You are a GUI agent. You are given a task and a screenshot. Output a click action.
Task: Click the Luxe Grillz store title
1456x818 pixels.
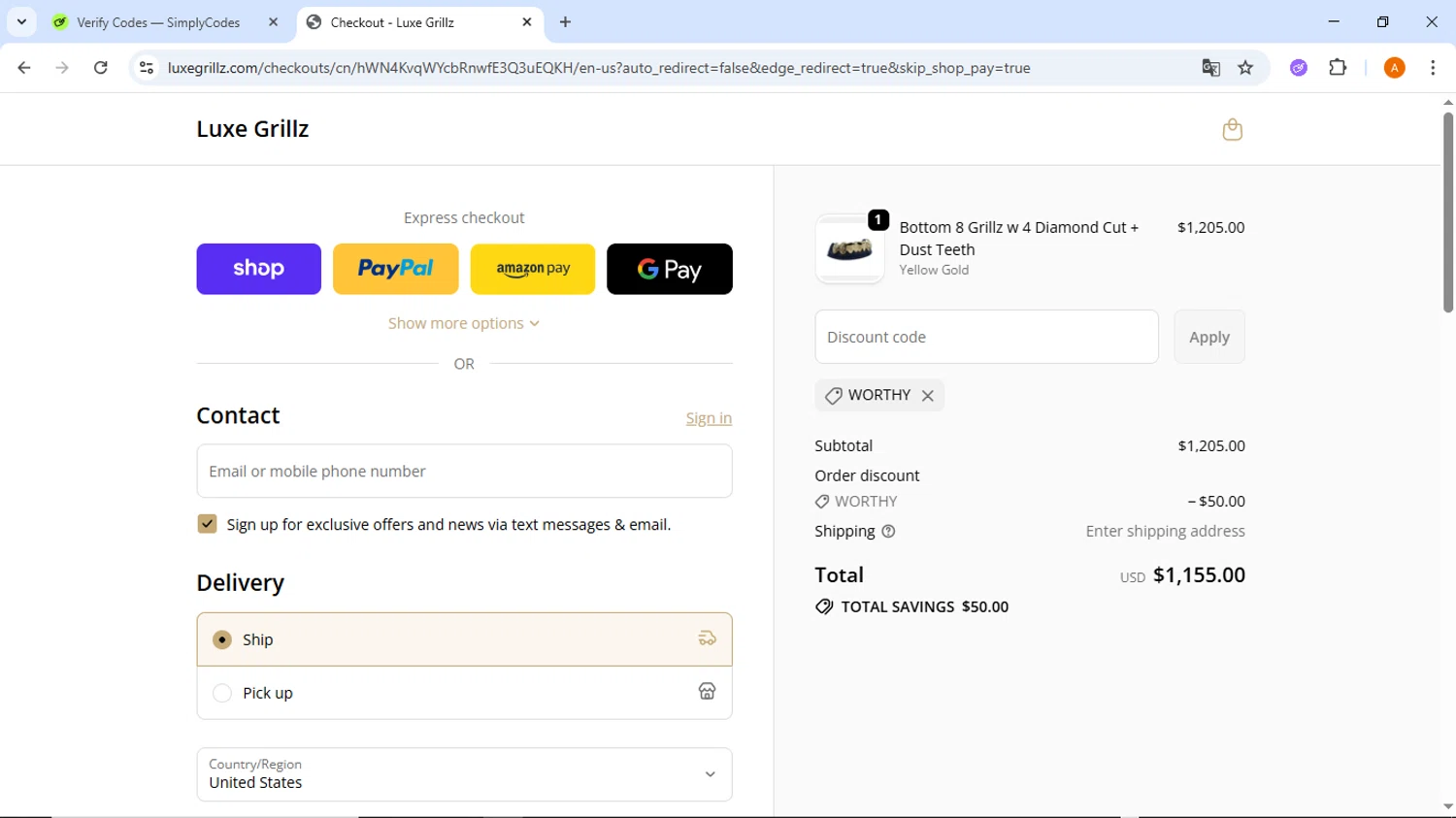pos(252,129)
